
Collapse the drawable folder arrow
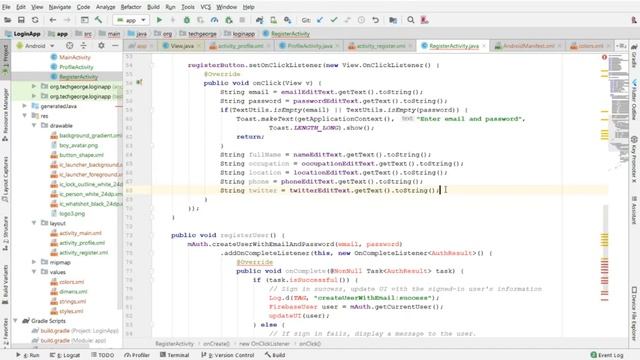click(x=34, y=126)
